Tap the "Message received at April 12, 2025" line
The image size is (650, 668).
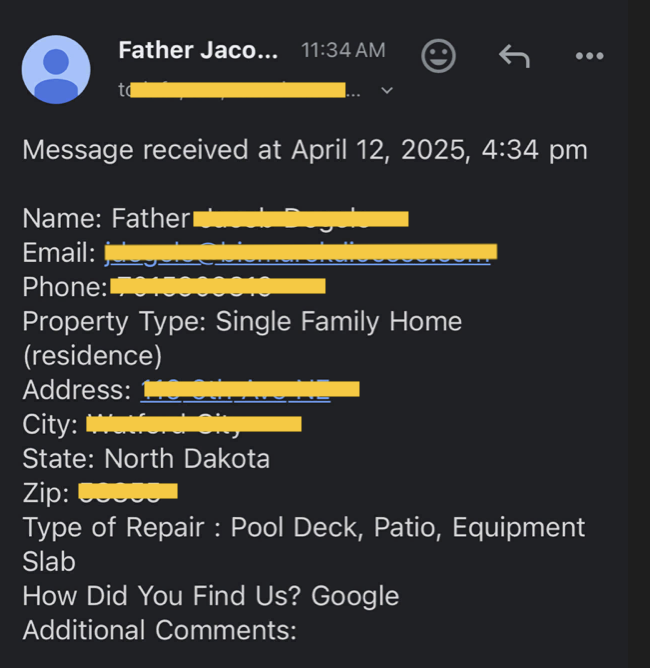[x=304, y=151]
